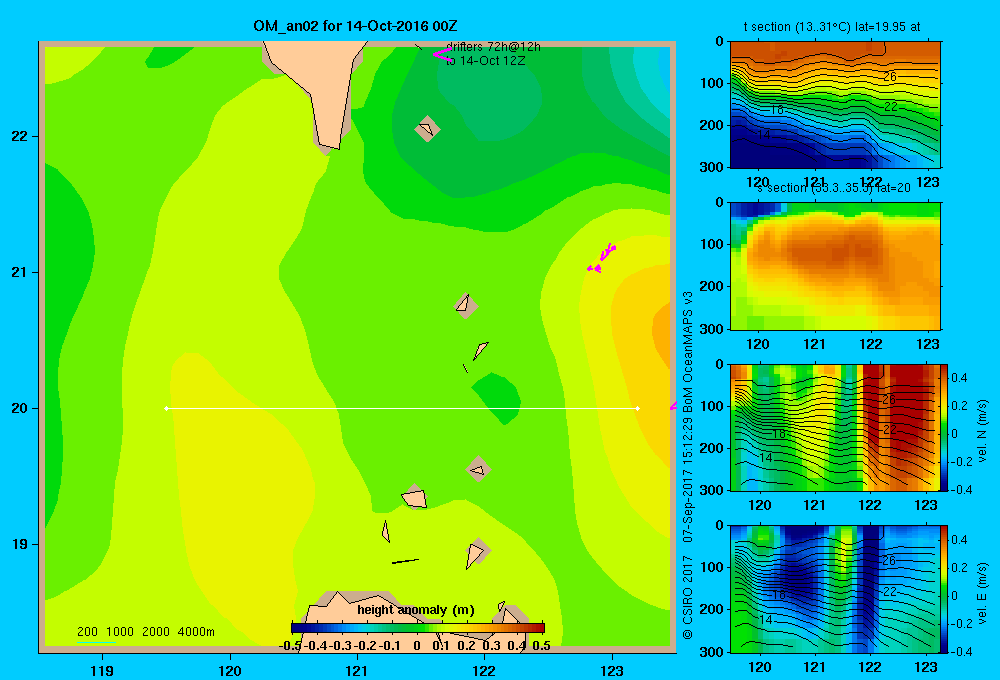Click the island near 121.95E 19.55N

pyautogui.click(x=478, y=469)
